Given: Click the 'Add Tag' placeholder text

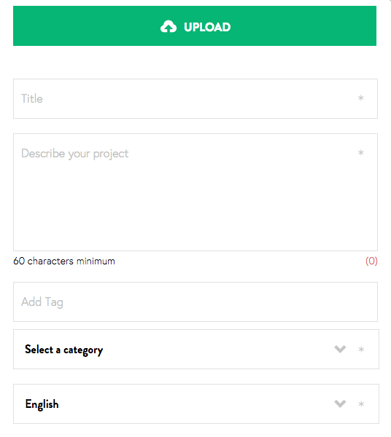Looking at the screenshot, I should click(42, 302).
